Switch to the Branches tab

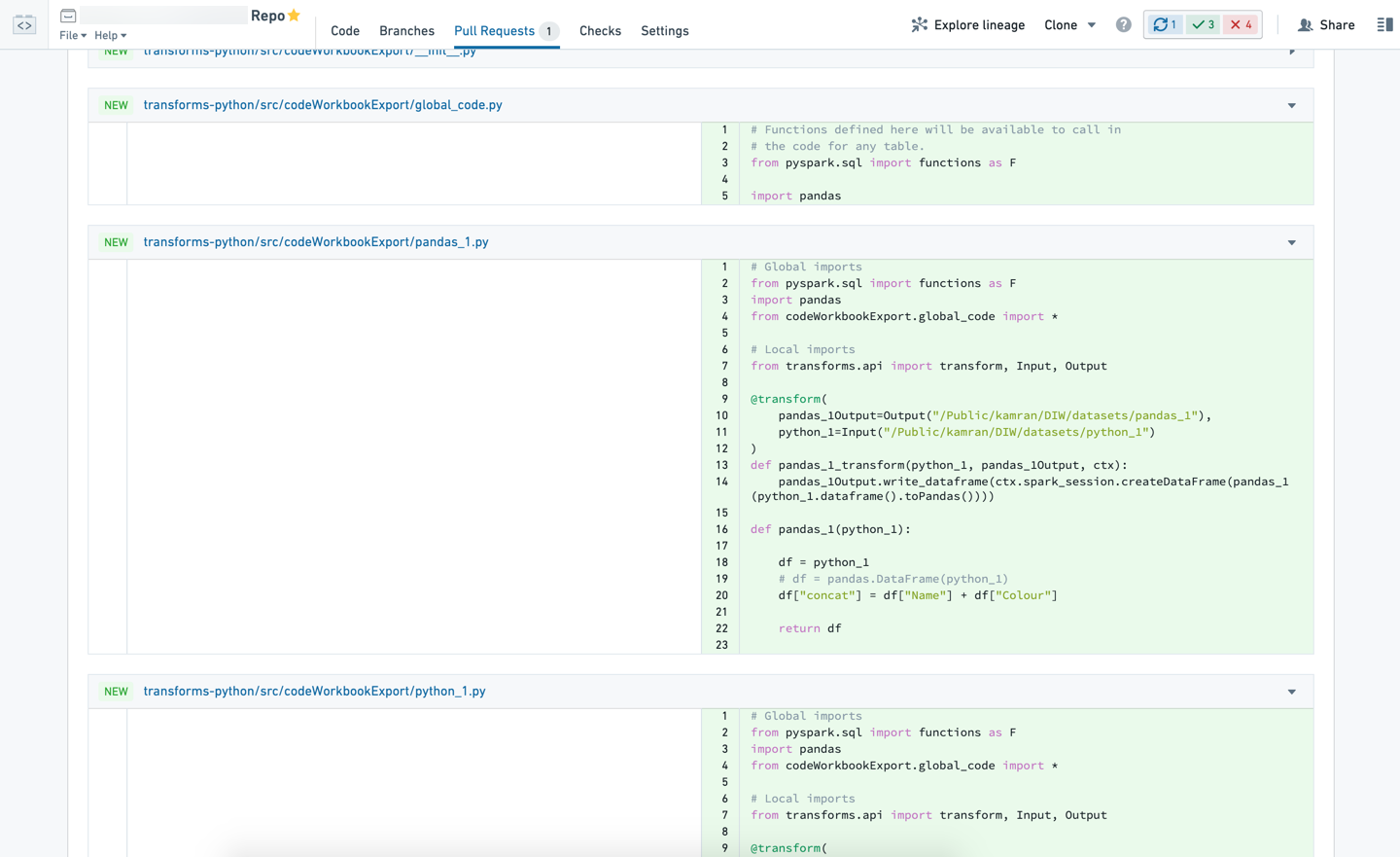click(x=406, y=31)
